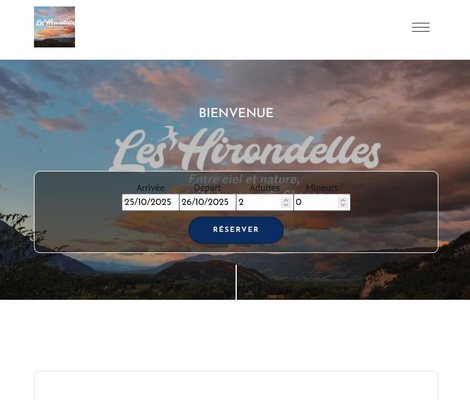Image resolution: width=470 pixels, height=400 pixels.
Task: Increase the Mineurs count with up arrow
Action: (x=343, y=200)
